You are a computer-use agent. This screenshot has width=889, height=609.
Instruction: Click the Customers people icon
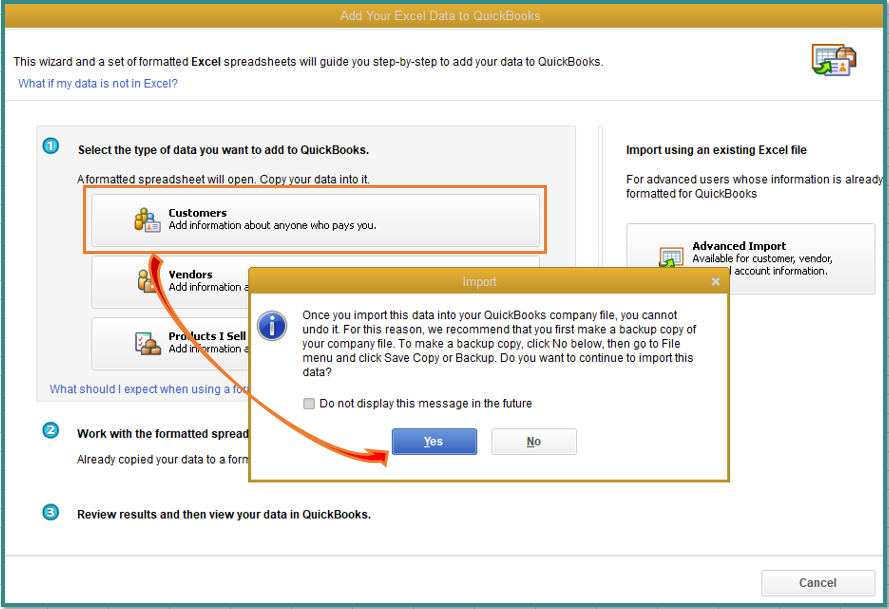(147, 219)
